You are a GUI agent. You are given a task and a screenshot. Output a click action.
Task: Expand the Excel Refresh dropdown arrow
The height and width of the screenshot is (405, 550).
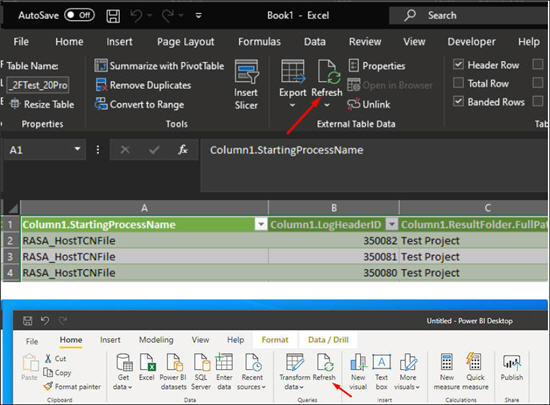tap(327, 105)
